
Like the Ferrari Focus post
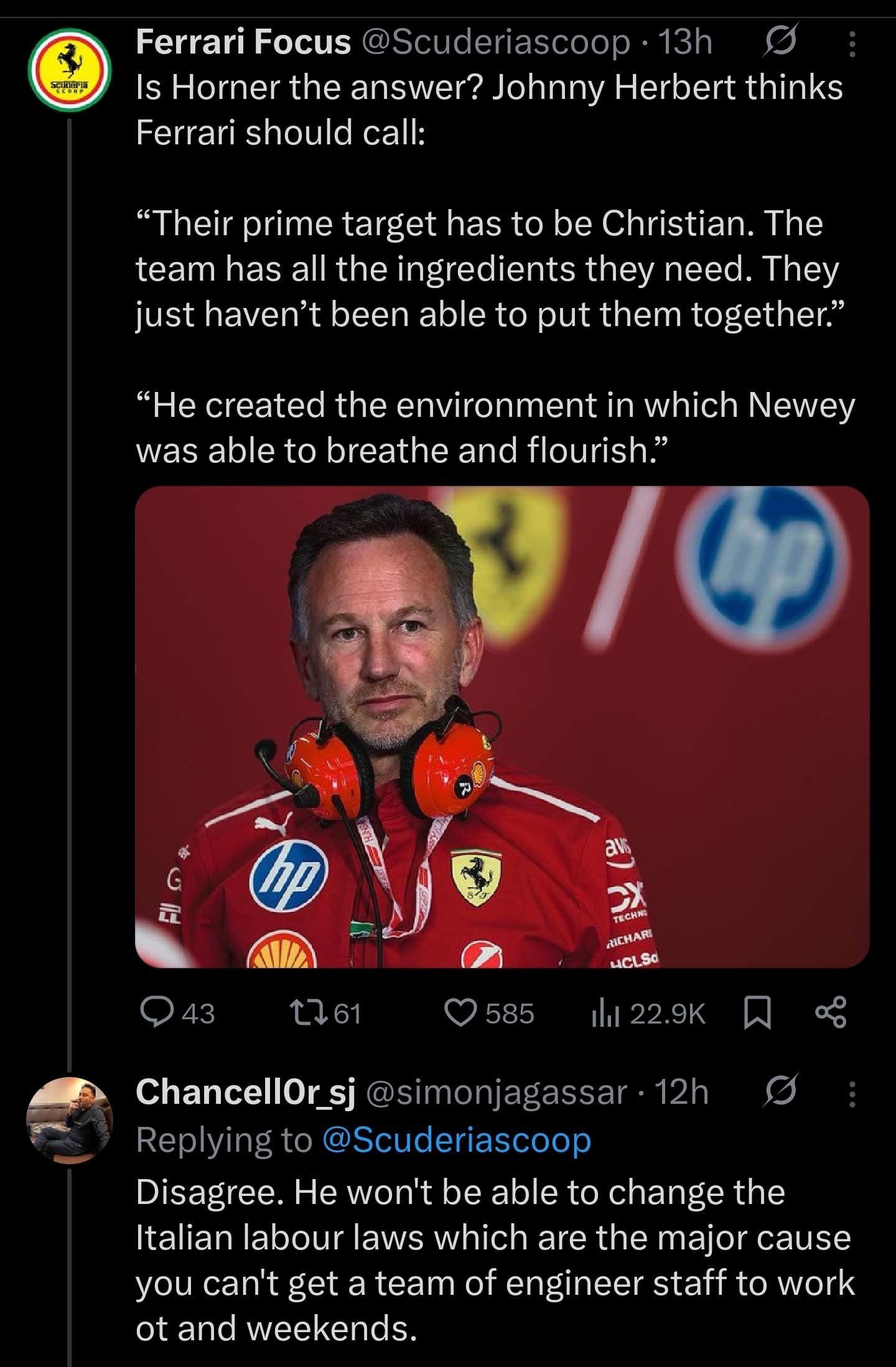tap(460, 1013)
